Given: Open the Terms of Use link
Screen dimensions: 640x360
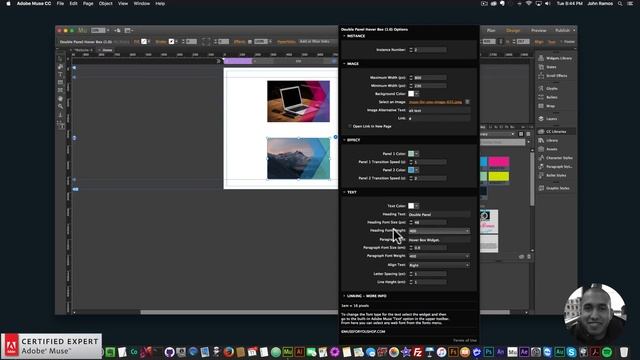Looking at the screenshot, I should (465, 340).
